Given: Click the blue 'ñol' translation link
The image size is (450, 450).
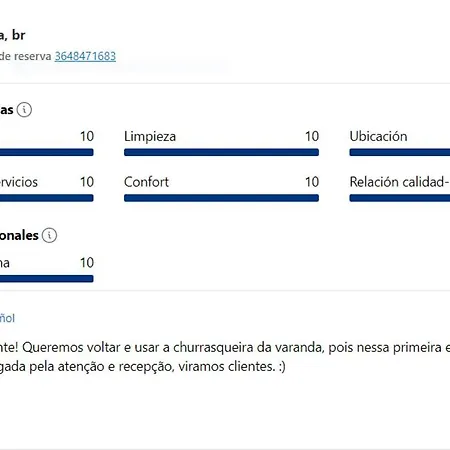Looking at the screenshot, I should [7, 318].
